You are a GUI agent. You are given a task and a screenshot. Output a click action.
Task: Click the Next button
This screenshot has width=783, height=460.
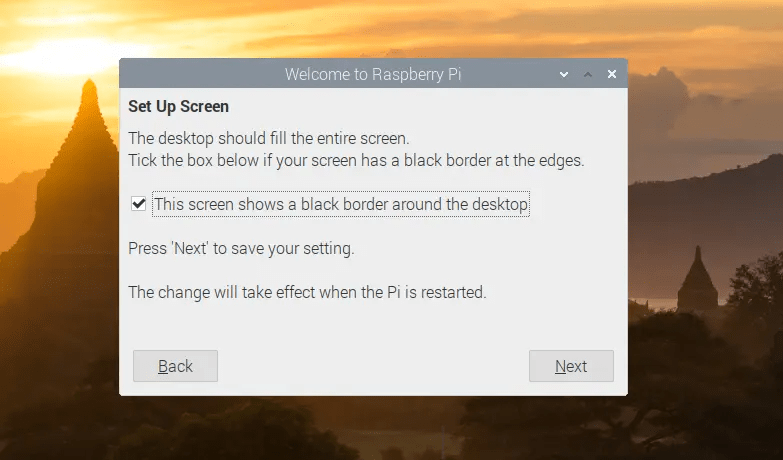pos(571,366)
